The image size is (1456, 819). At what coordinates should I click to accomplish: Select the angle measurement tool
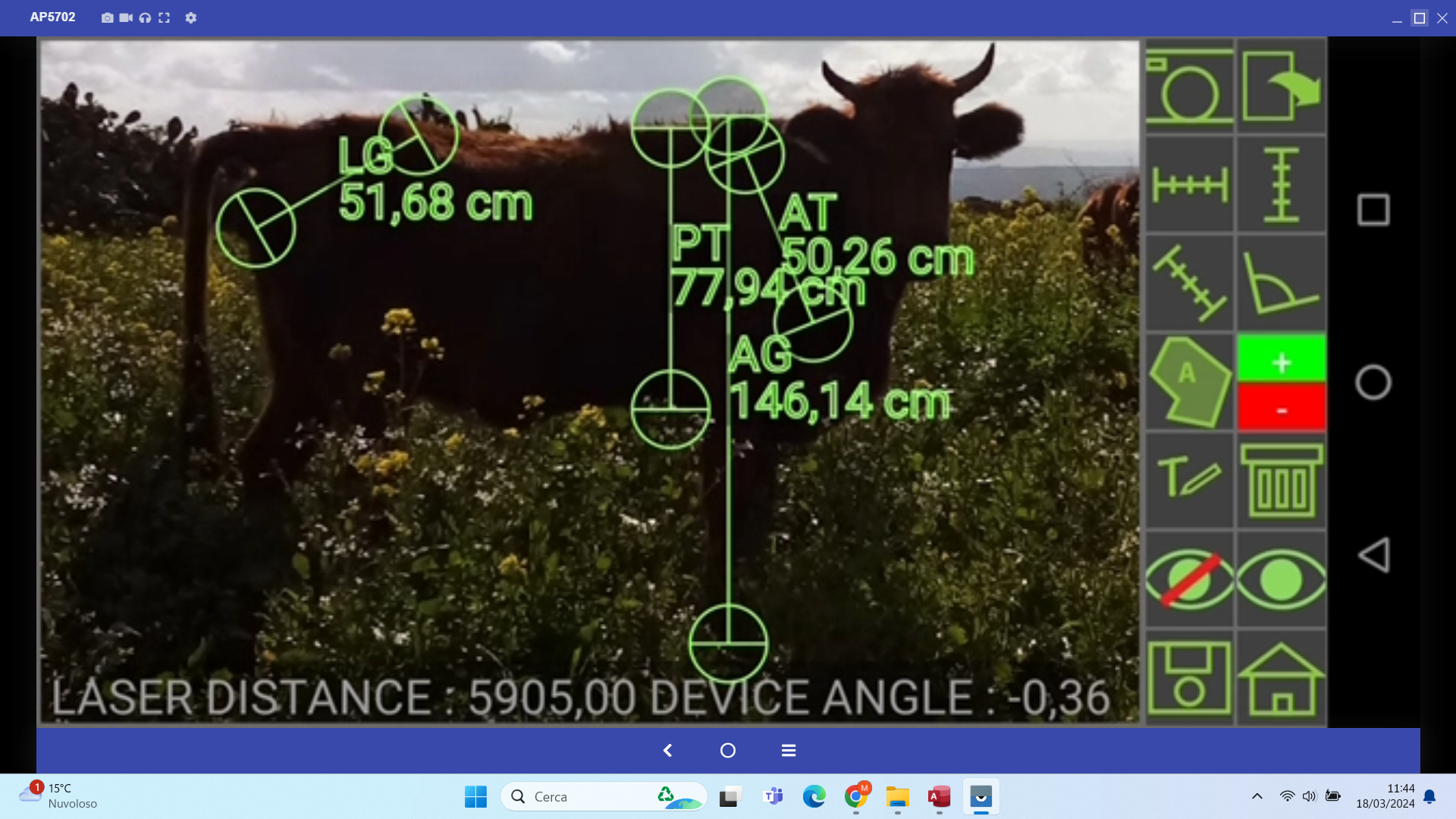1281,284
